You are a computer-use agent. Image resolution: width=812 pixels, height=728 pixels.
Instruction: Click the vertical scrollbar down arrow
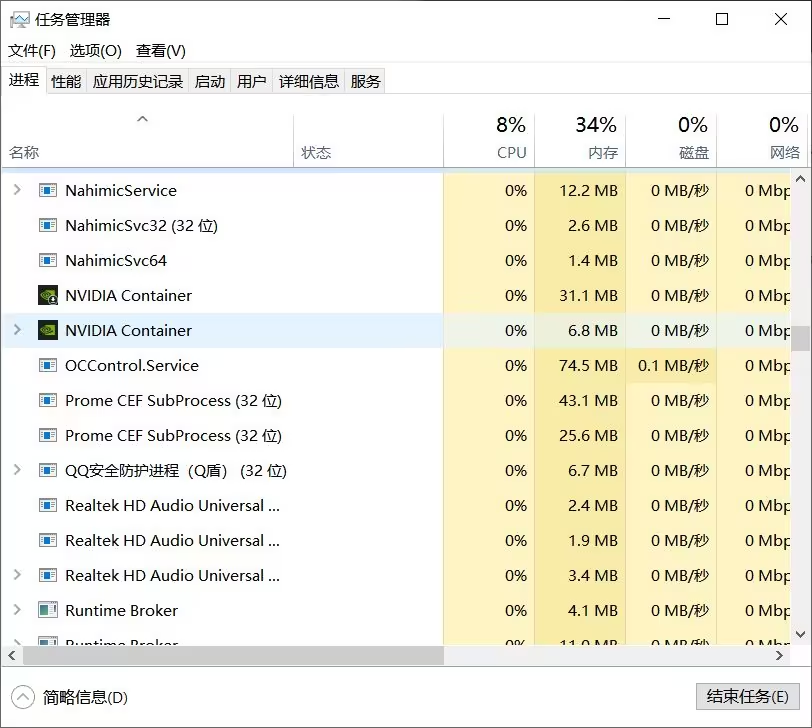point(800,634)
